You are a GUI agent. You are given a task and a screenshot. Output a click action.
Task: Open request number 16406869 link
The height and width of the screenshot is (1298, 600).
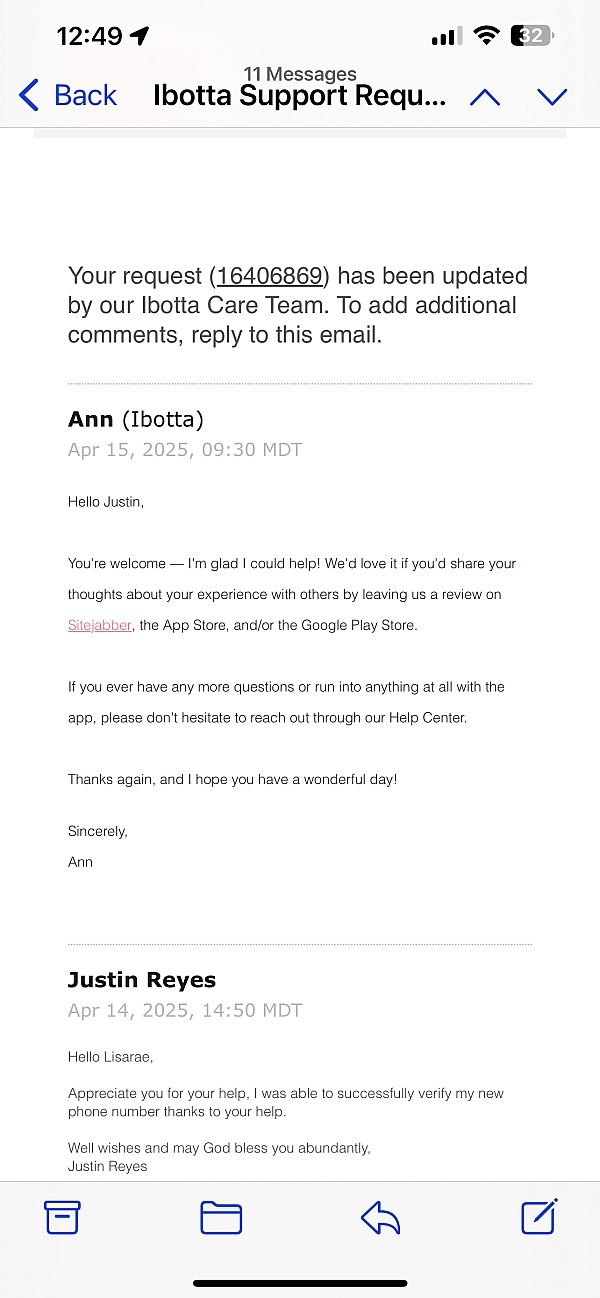269,276
